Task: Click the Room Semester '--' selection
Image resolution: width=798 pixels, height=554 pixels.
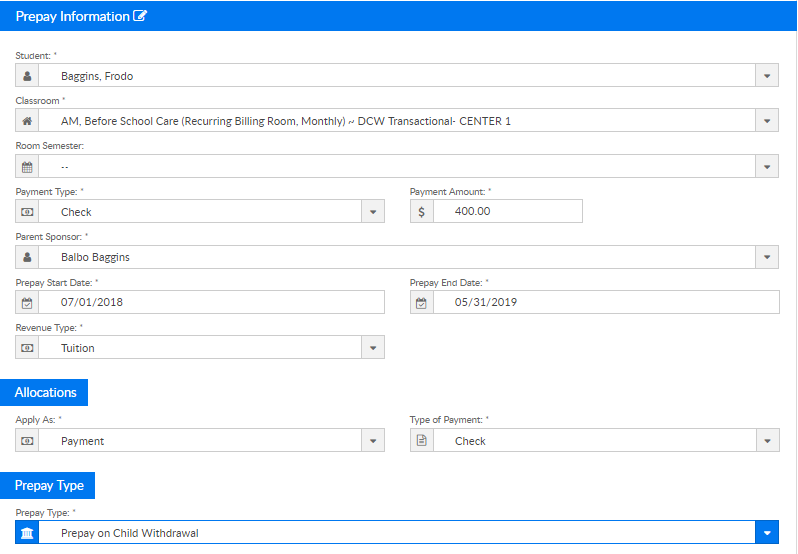Action: pos(65,167)
